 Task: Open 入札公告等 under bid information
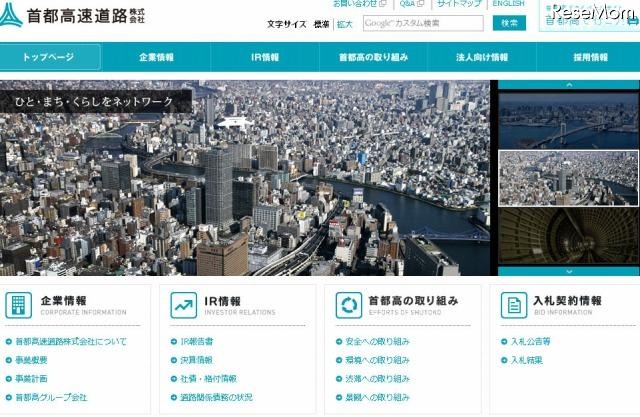(x=531, y=342)
